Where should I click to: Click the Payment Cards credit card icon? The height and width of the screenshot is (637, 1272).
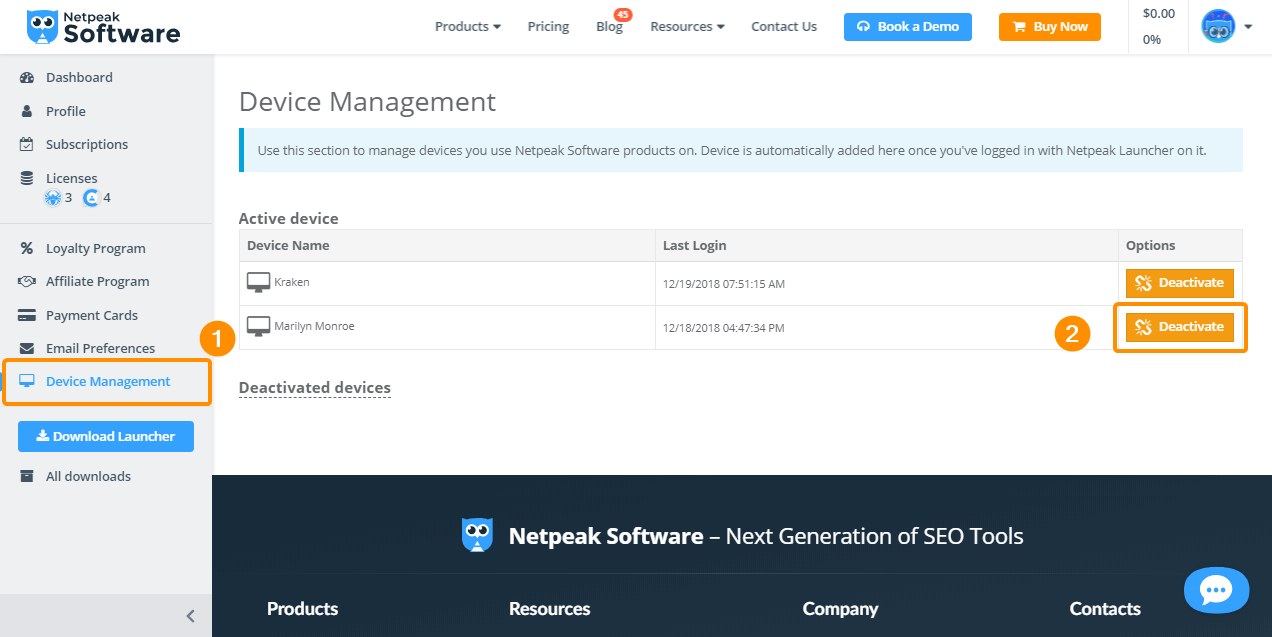tap(27, 315)
